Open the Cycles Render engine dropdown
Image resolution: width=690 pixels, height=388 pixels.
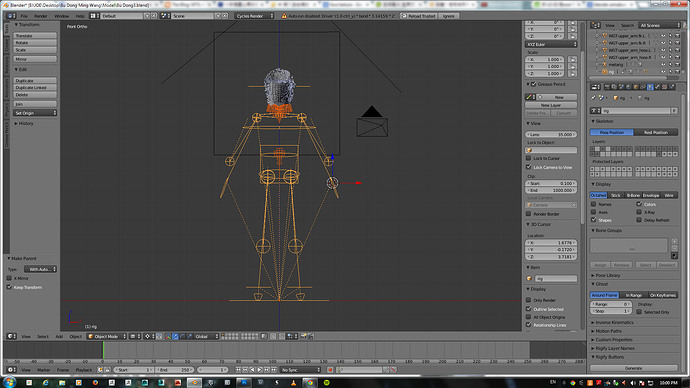[x=254, y=16]
